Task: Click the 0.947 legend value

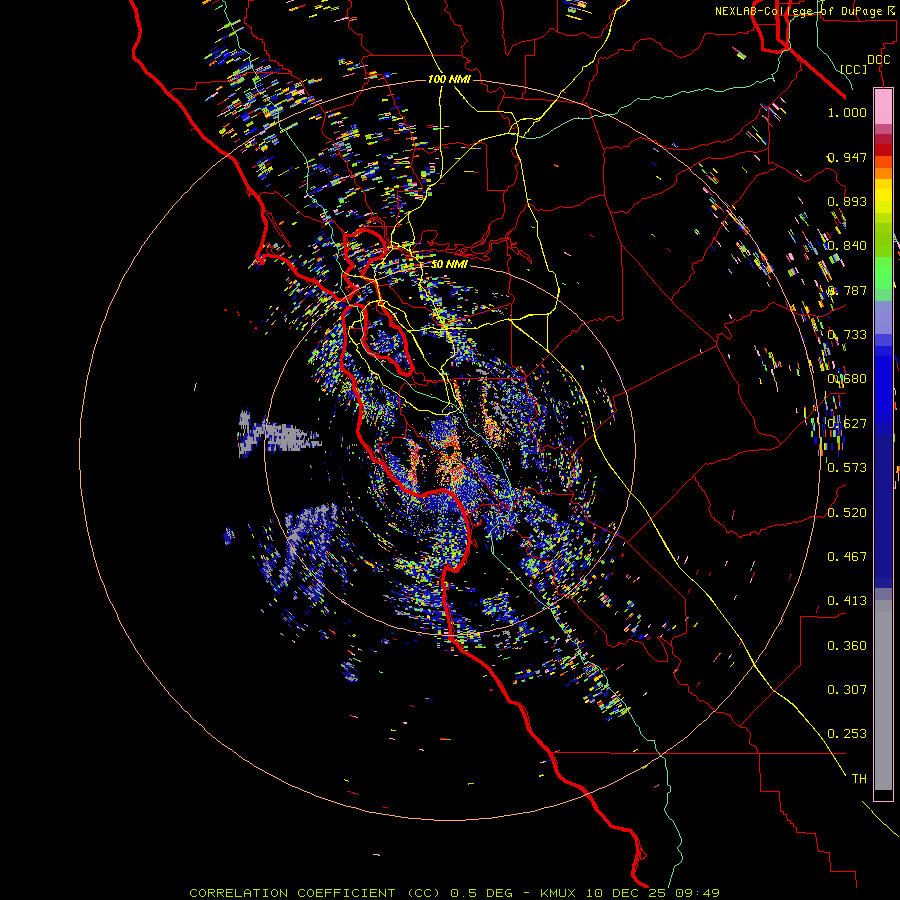Action: (847, 157)
